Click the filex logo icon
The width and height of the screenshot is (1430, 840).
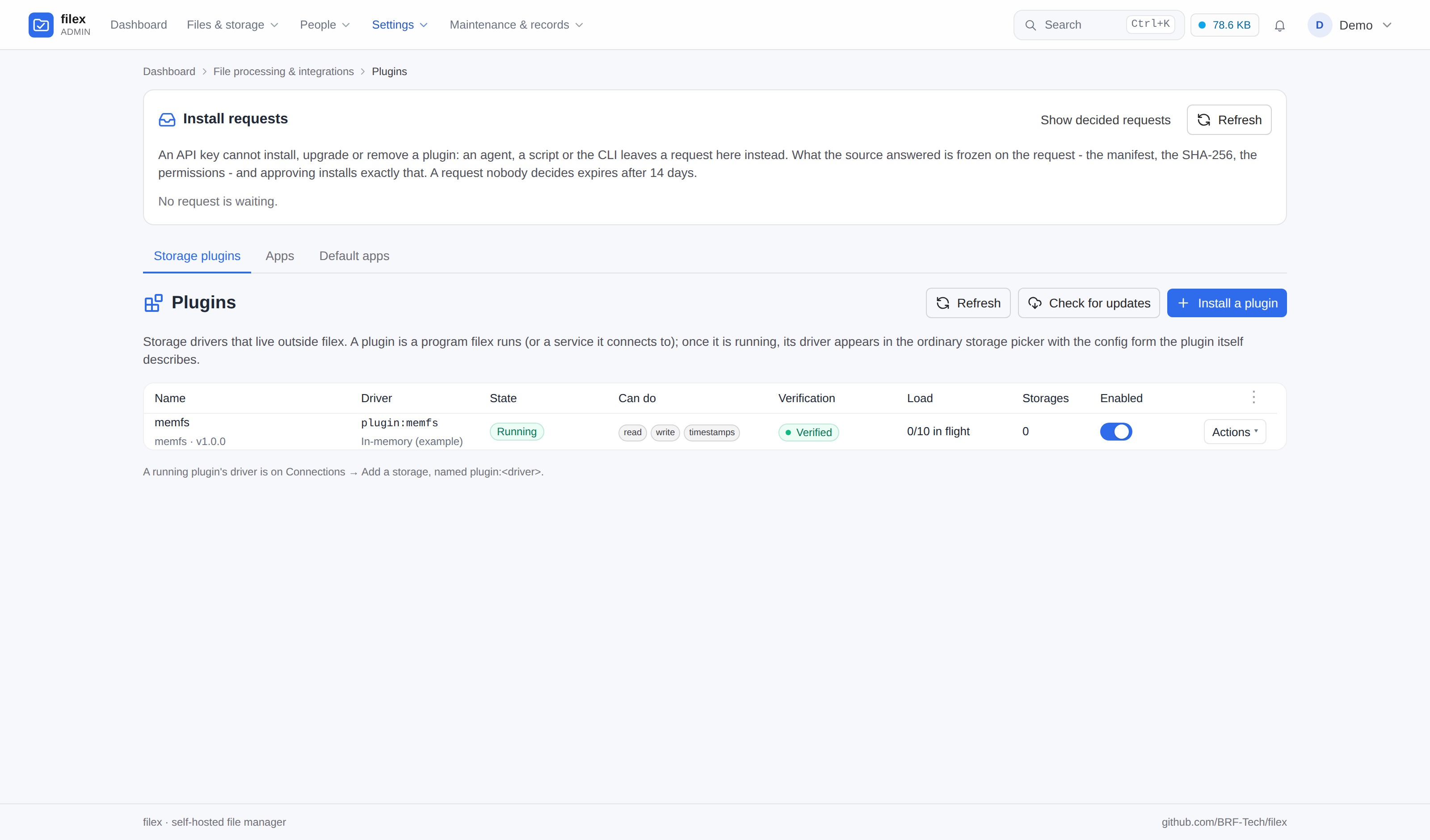41,25
